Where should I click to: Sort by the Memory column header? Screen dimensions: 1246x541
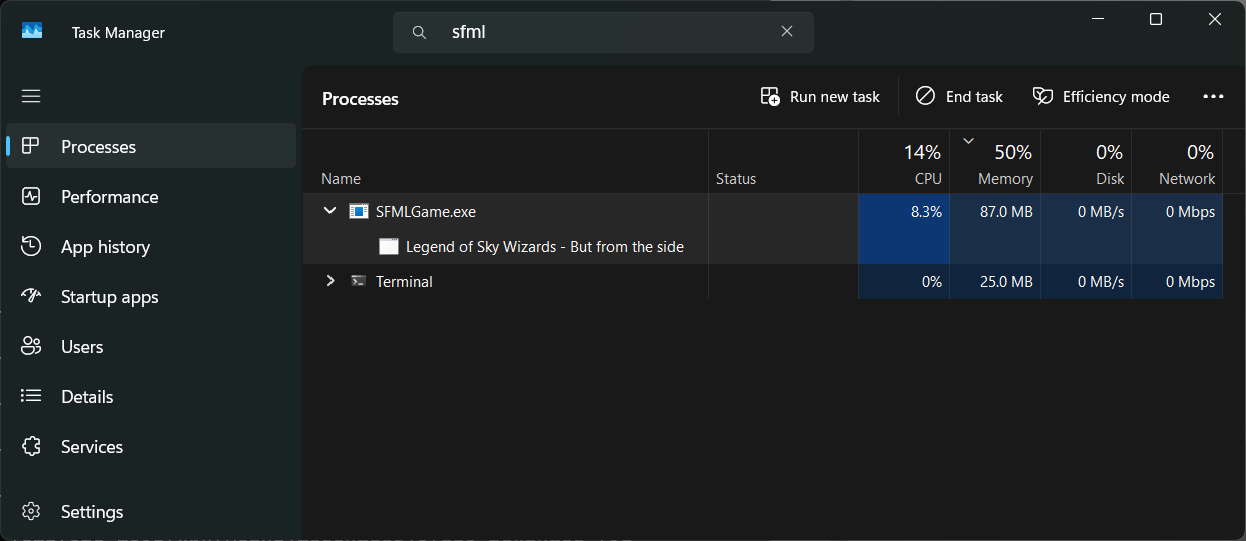click(x=995, y=161)
